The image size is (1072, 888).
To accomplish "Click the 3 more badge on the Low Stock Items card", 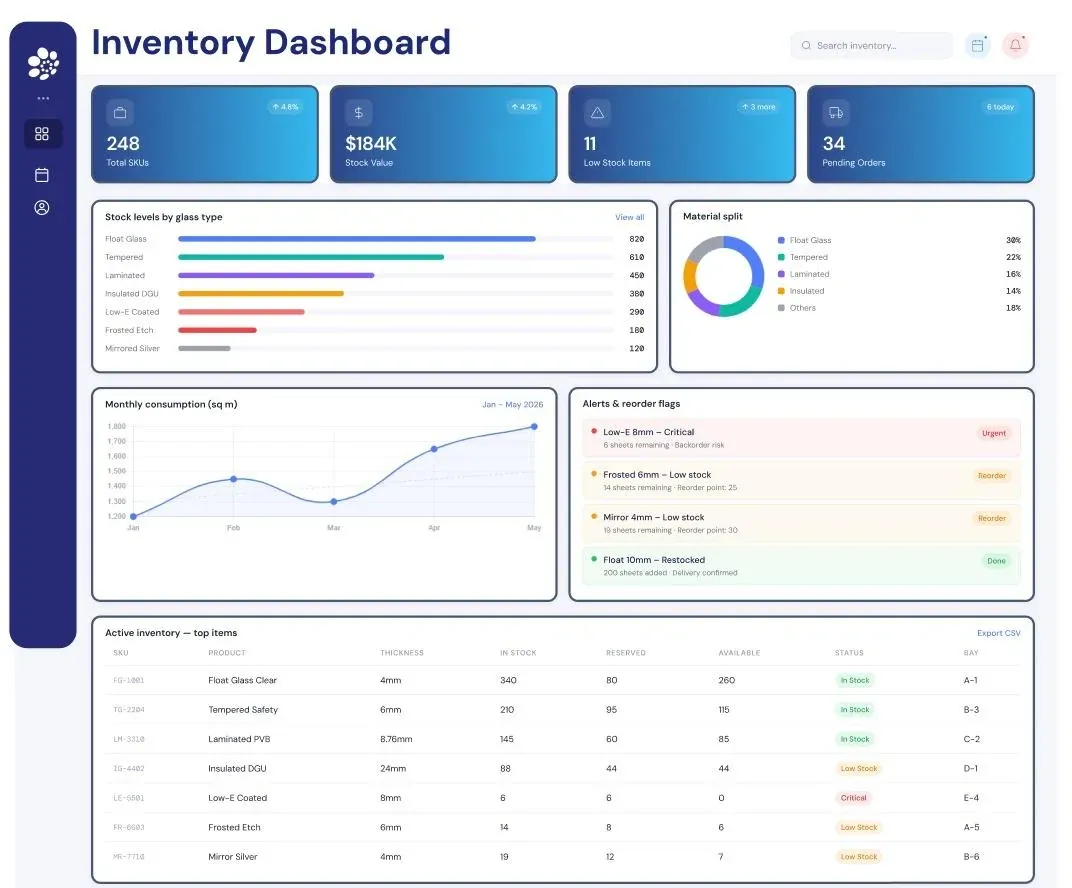I will [x=759, y=107].
